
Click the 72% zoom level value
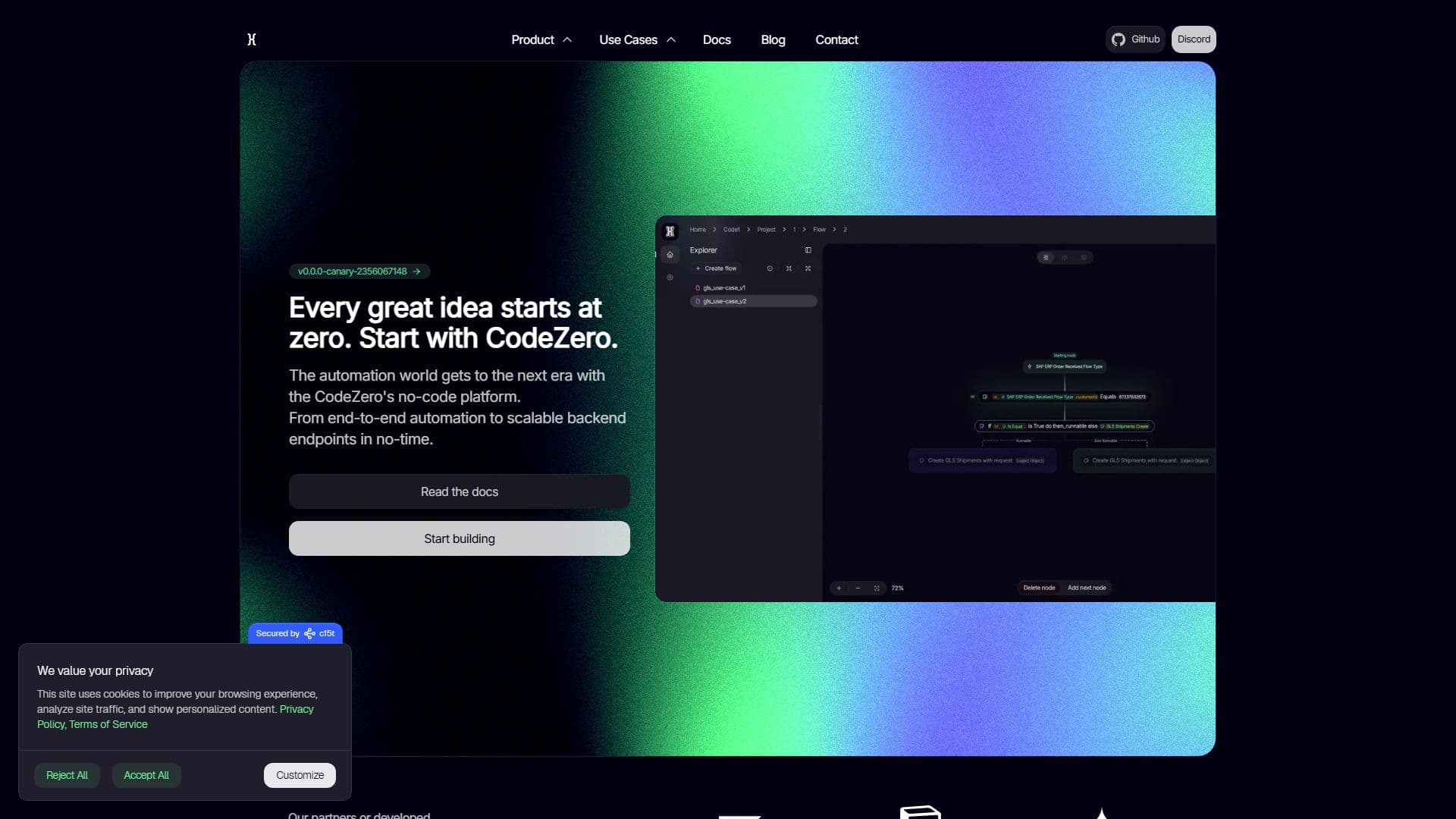click(897, 588)
